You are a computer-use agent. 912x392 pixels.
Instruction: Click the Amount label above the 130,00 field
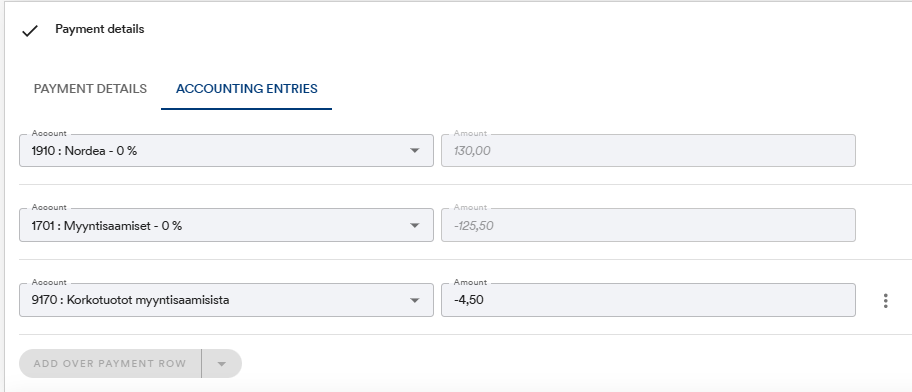[x=470, y=133]
